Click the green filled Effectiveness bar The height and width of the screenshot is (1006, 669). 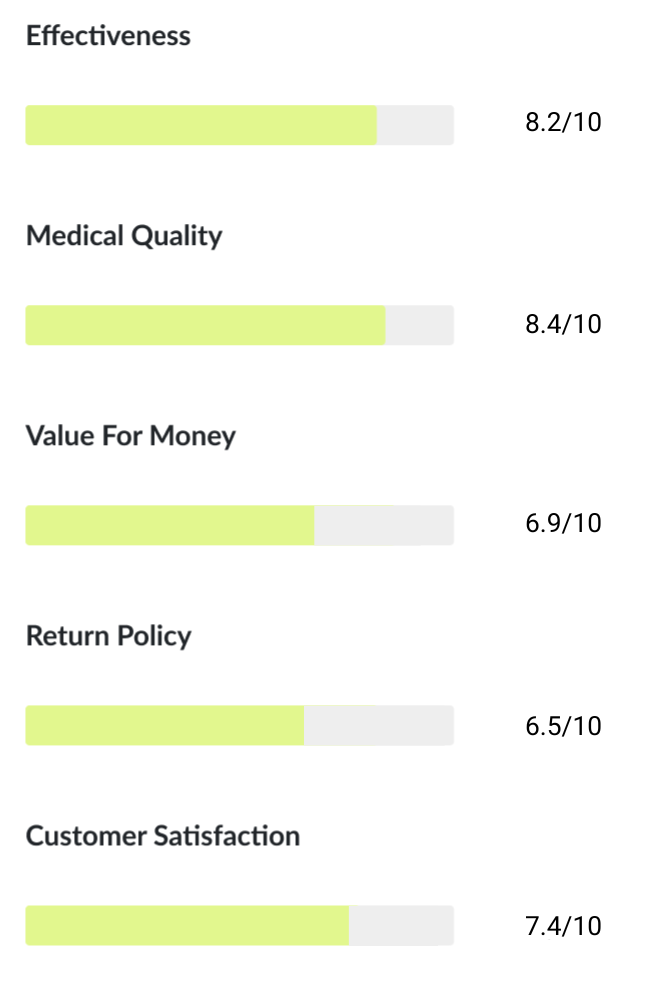(x=200, y=125)
